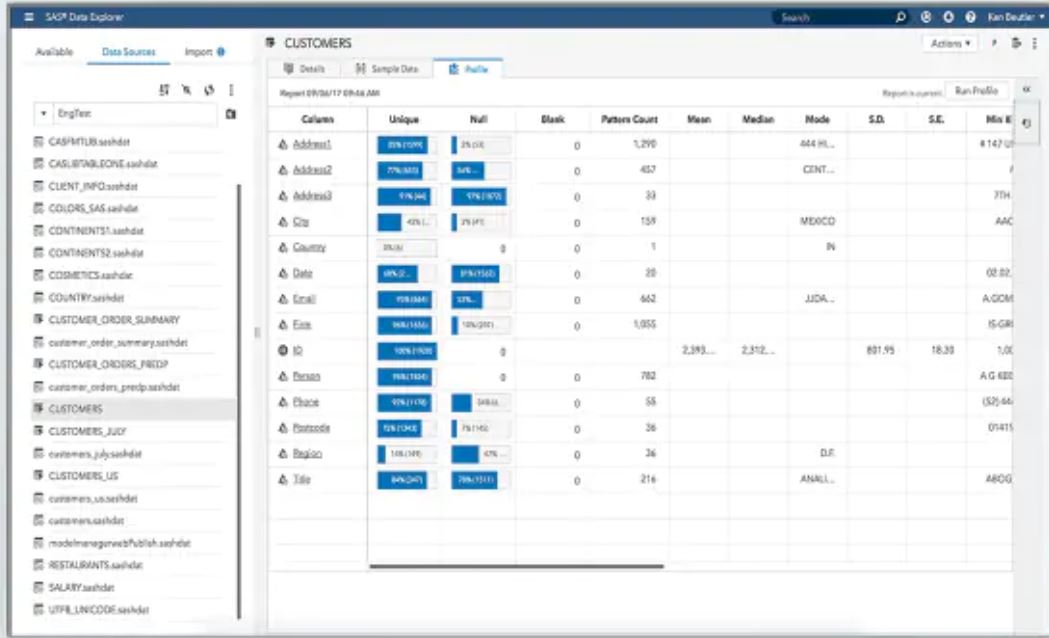
Task: Click the Unique column header
Action: (403, 119)
